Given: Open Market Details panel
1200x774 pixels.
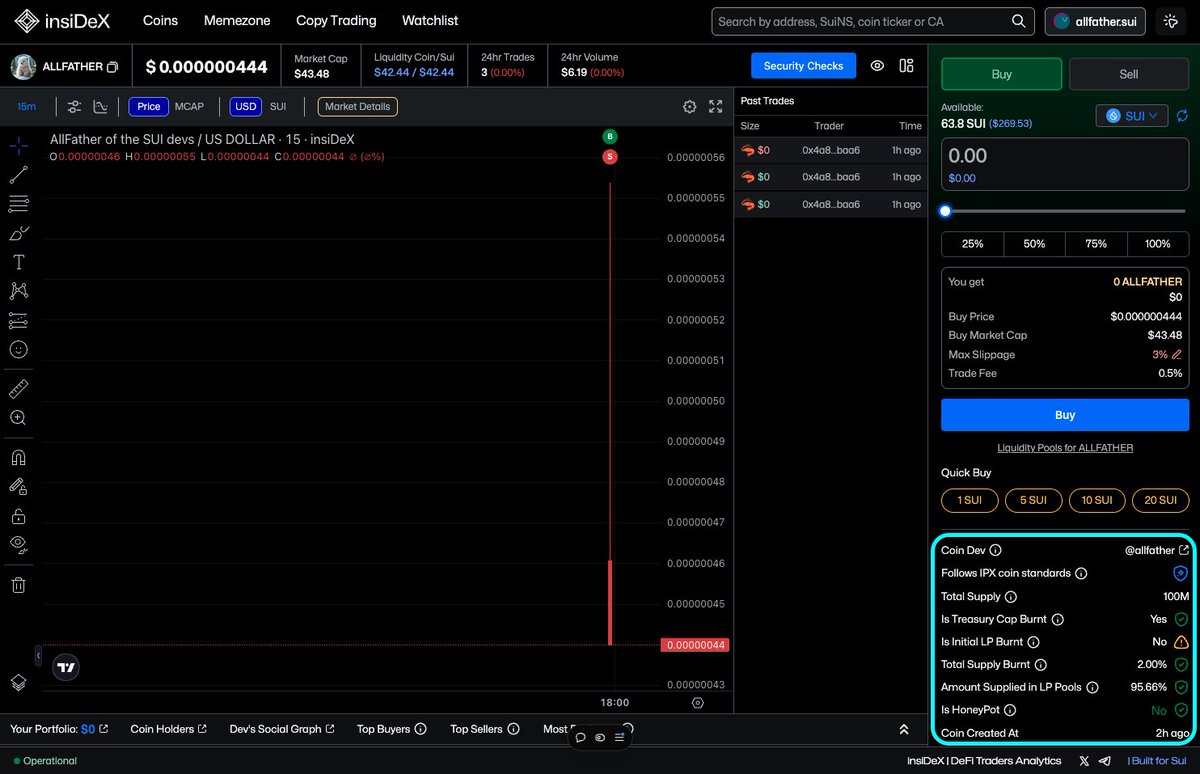Looking at the screenshot, I should [357, 107].
